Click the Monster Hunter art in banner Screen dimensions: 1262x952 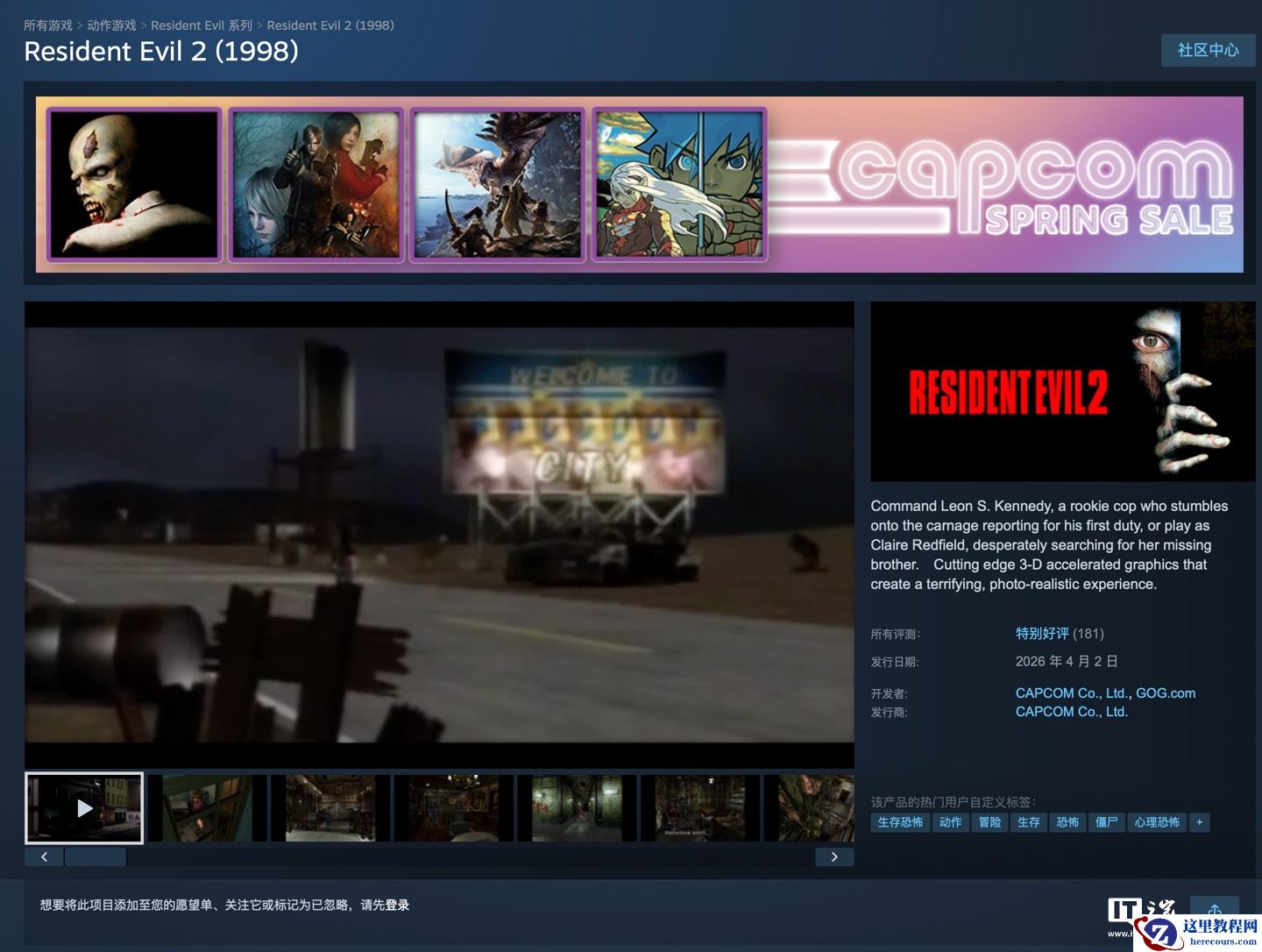click(x=497, y=185)
